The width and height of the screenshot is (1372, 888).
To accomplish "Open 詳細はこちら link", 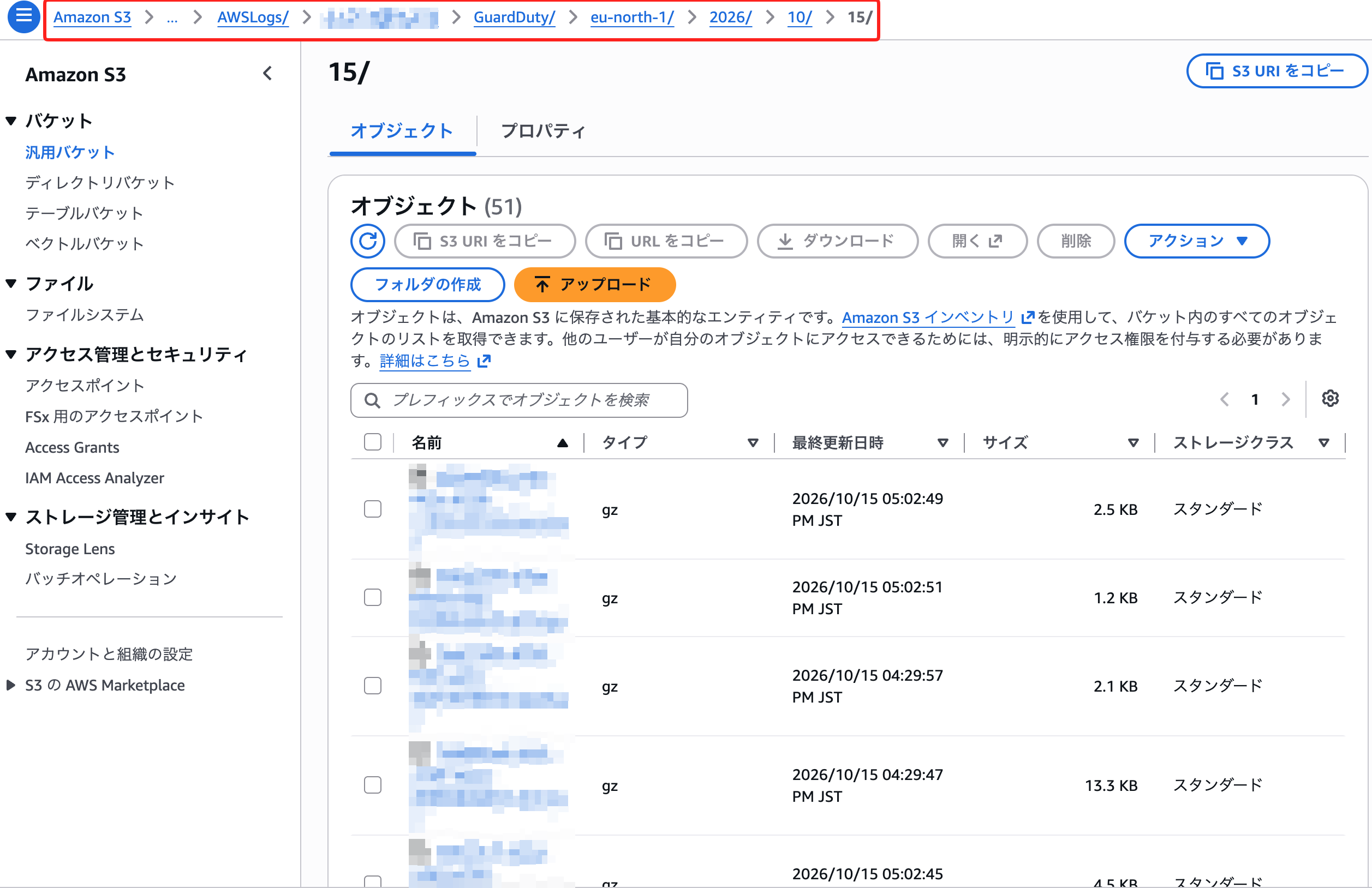I will pos(426,361).
